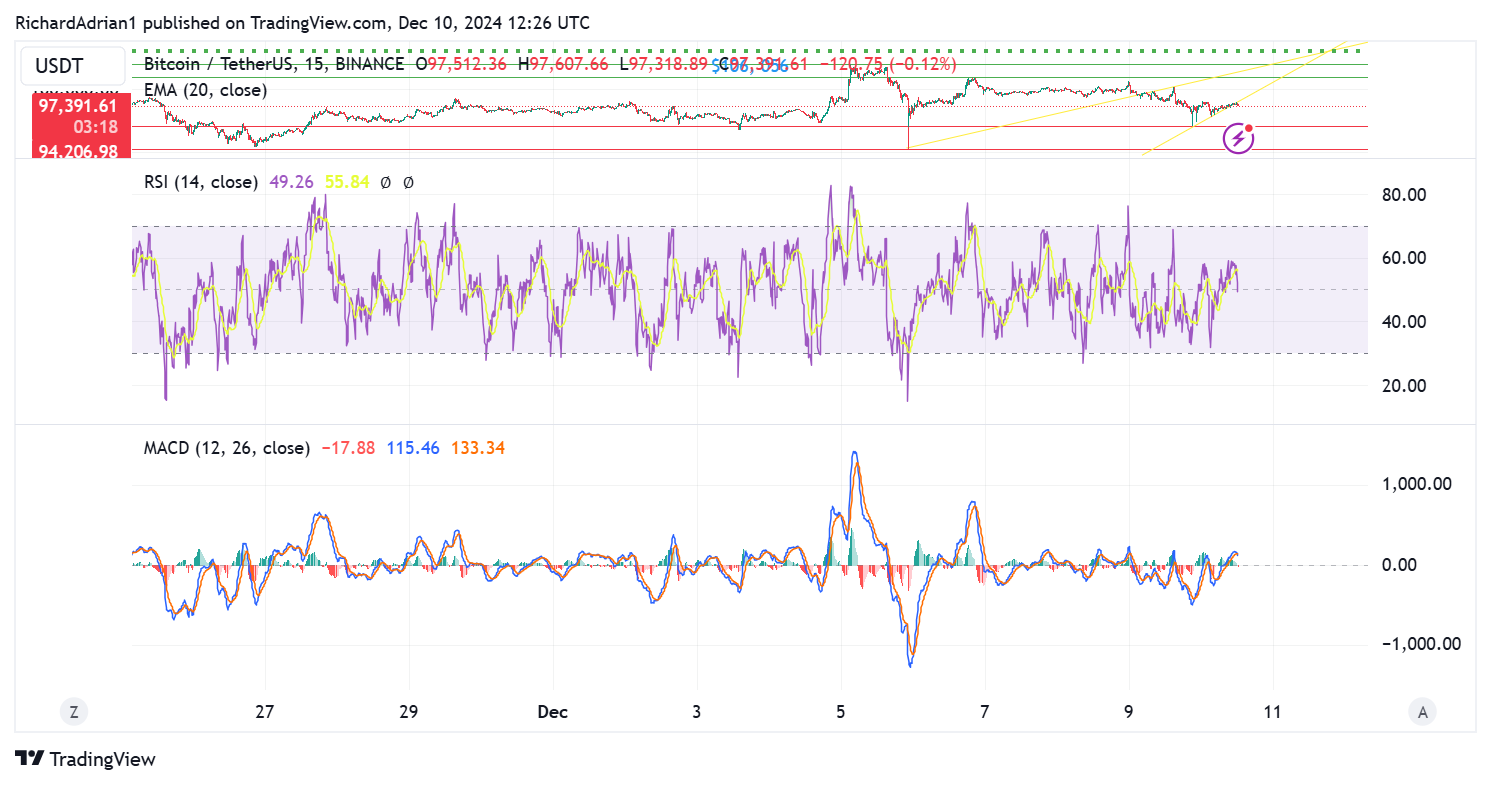Click the orange MACD signal value 133.34

point(478,448)
